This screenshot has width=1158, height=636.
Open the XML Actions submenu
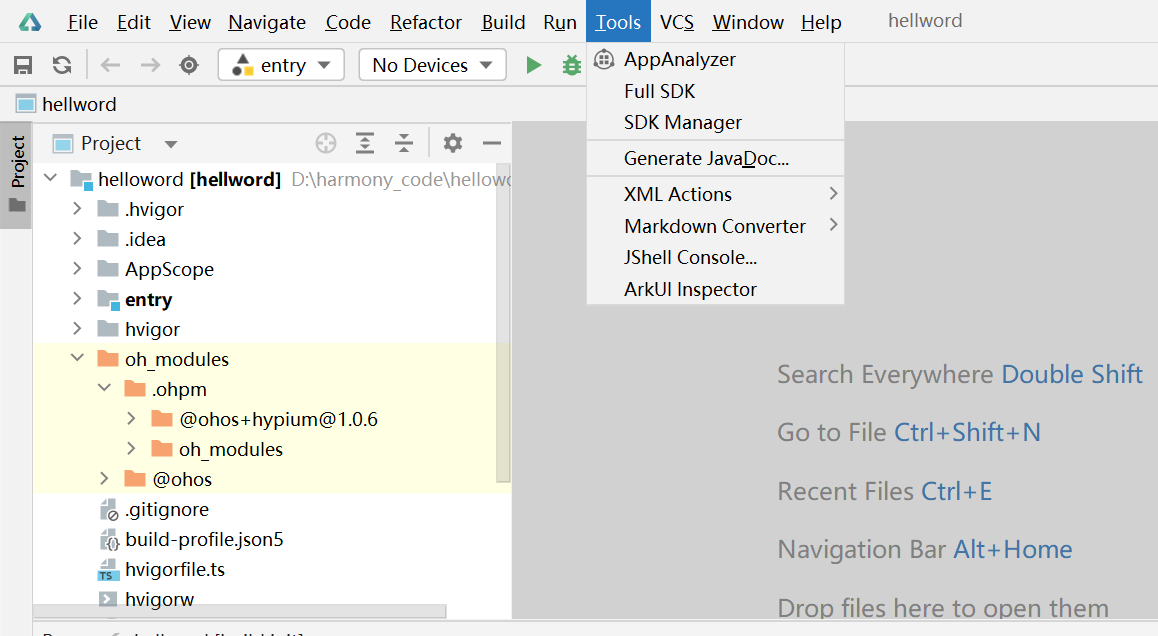pyautogui.click(x=716, y=194)
